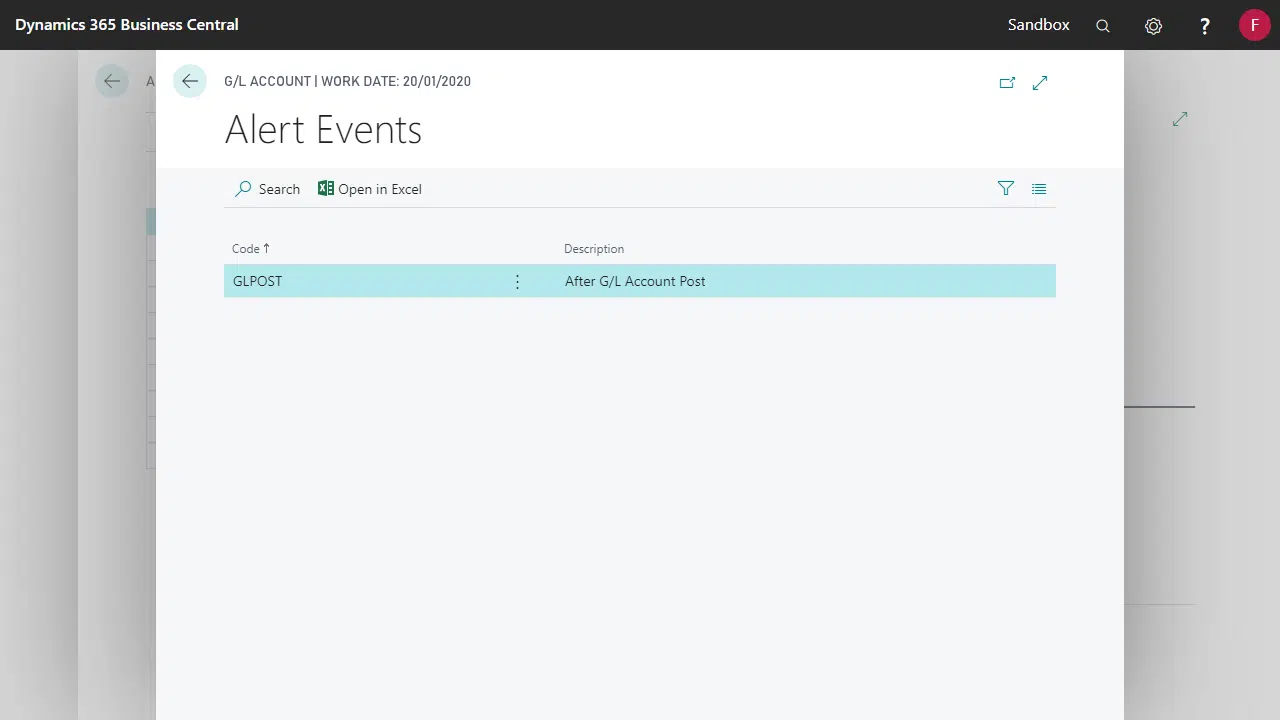This screenshot has height=720, width=1280.
Task: Open the Help question mark menu
Action: pos(1205,26)
